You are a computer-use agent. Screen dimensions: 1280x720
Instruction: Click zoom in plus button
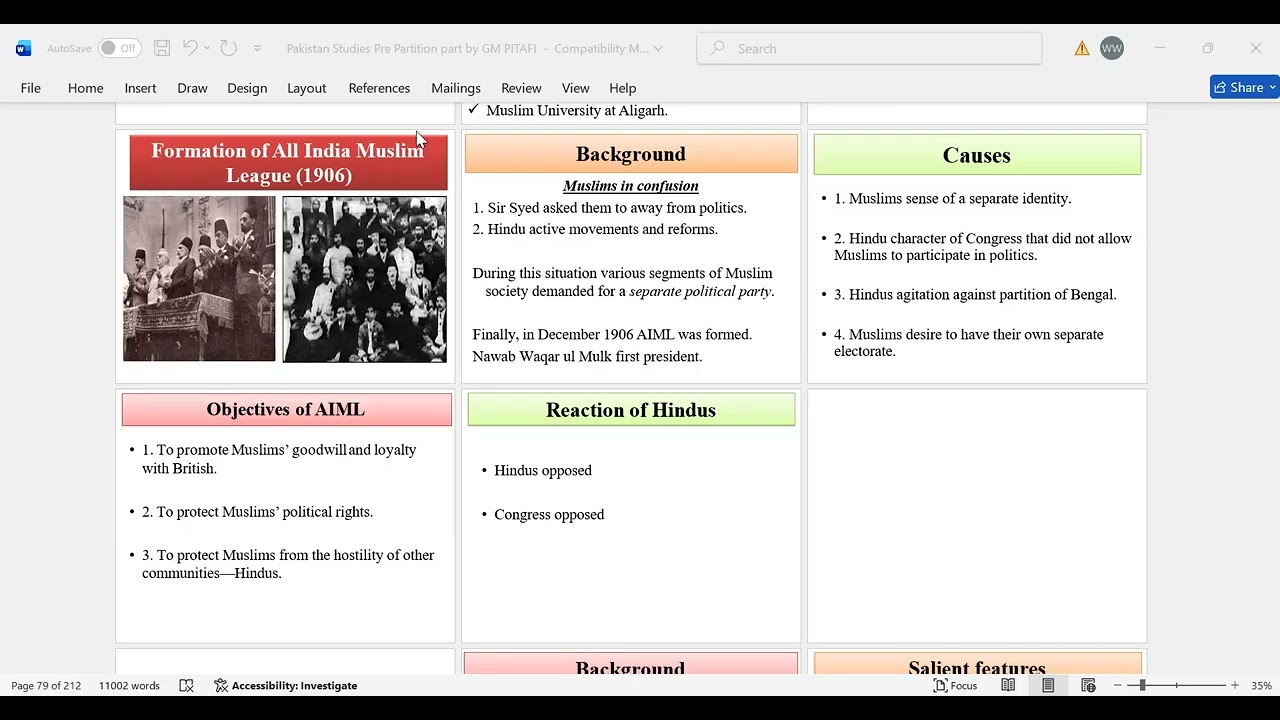pos(1235,685)
